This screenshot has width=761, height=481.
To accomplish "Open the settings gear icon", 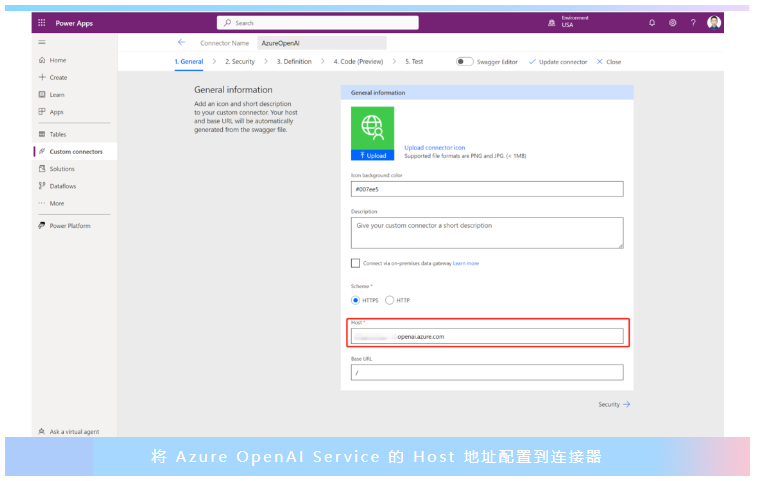I will pyautogui.click(x=672, y=23).
